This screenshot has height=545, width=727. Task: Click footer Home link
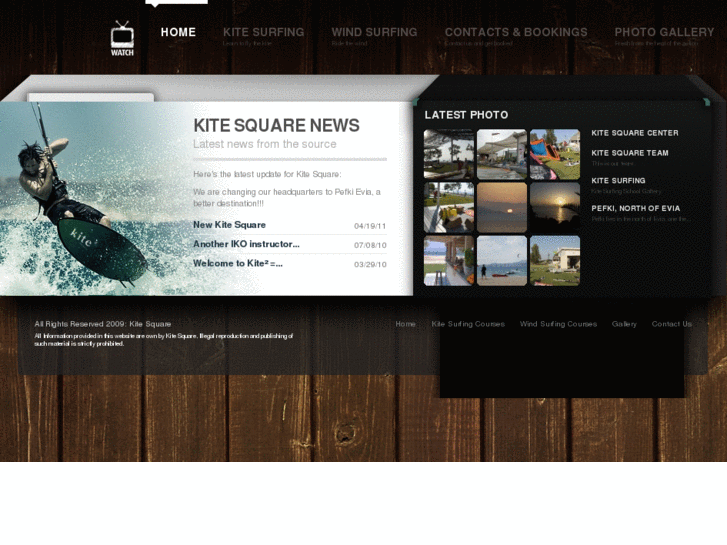pos(405,324)
